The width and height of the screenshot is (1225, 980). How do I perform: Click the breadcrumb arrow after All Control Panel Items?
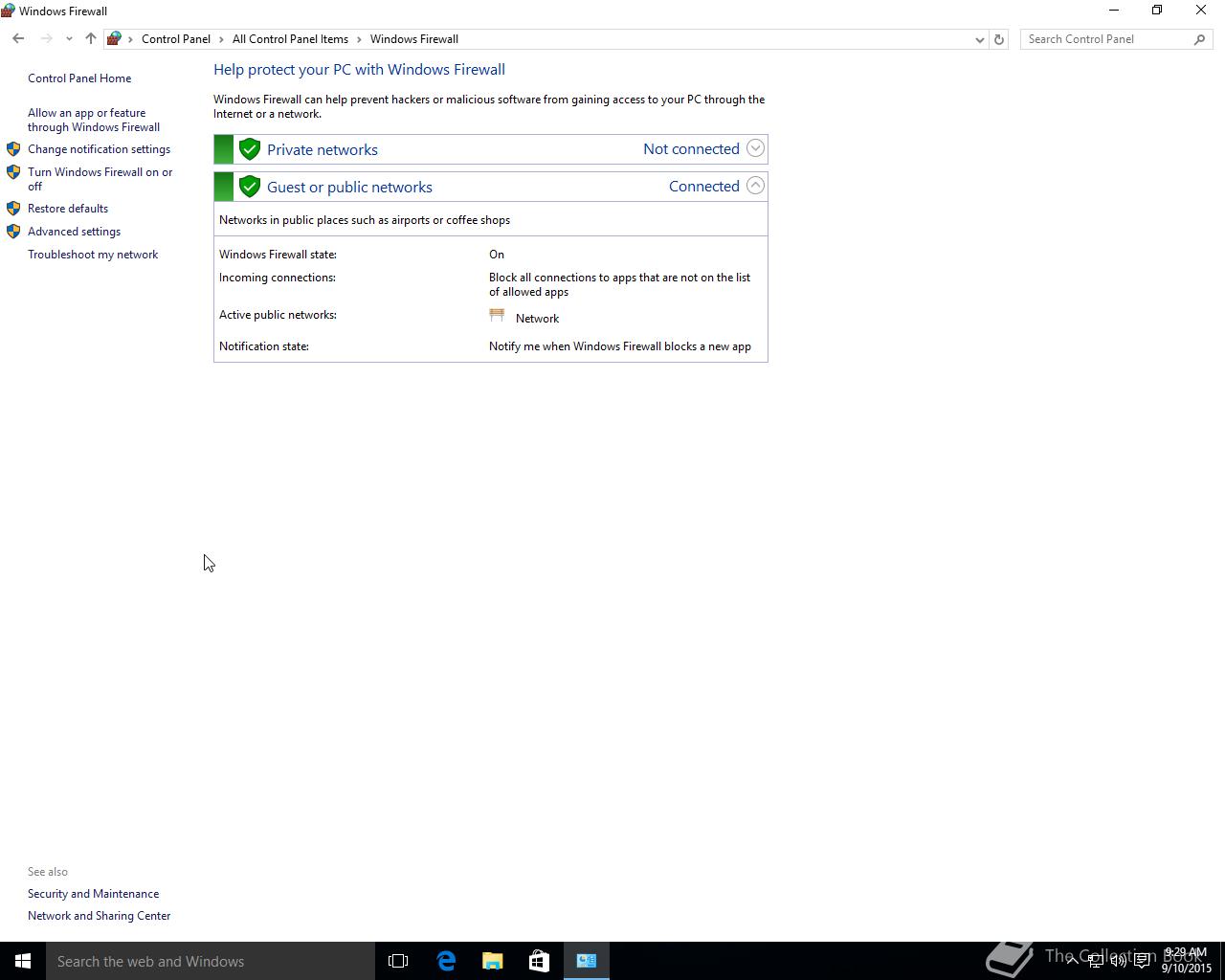point(360,39)
